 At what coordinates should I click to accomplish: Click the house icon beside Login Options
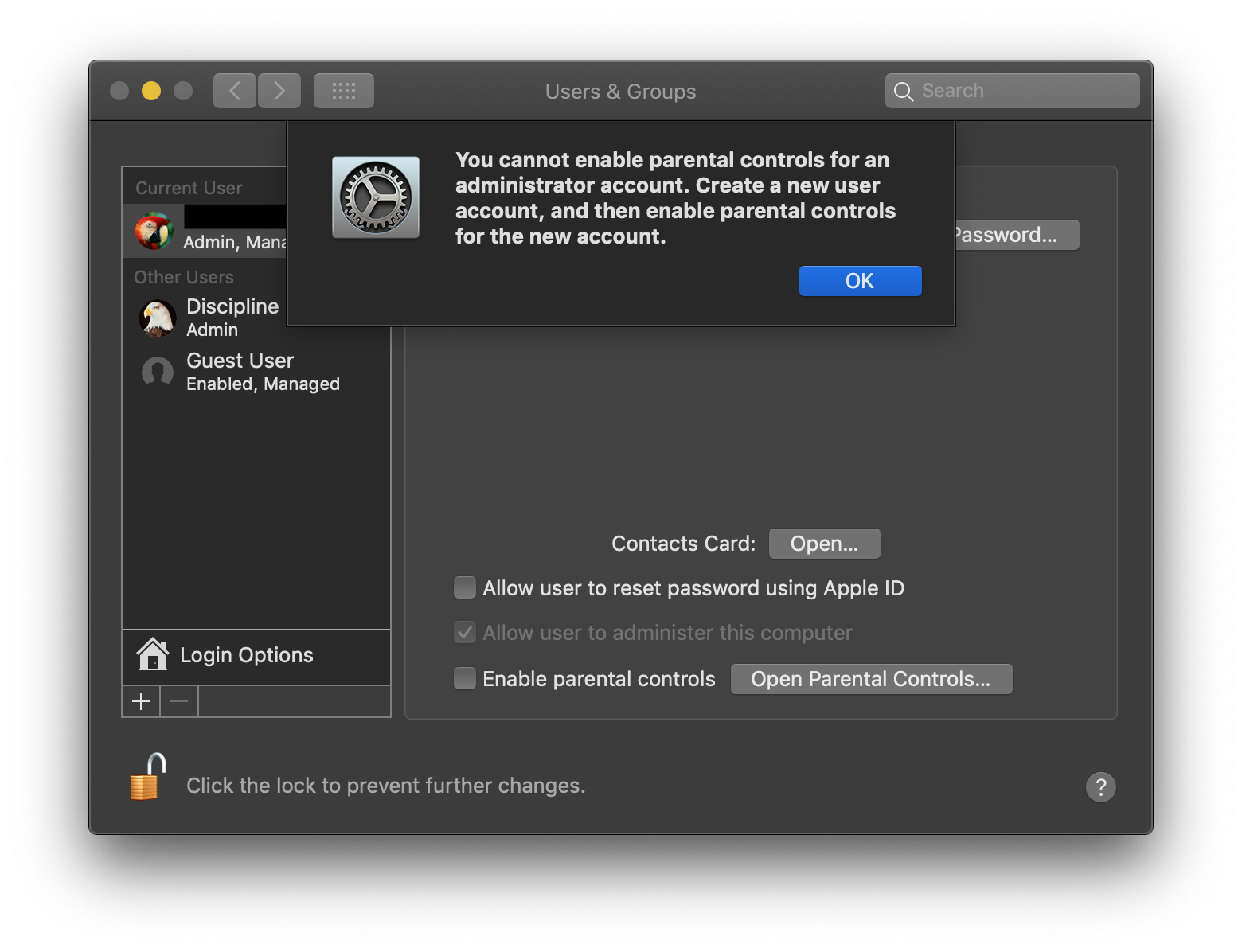point(153,654)
